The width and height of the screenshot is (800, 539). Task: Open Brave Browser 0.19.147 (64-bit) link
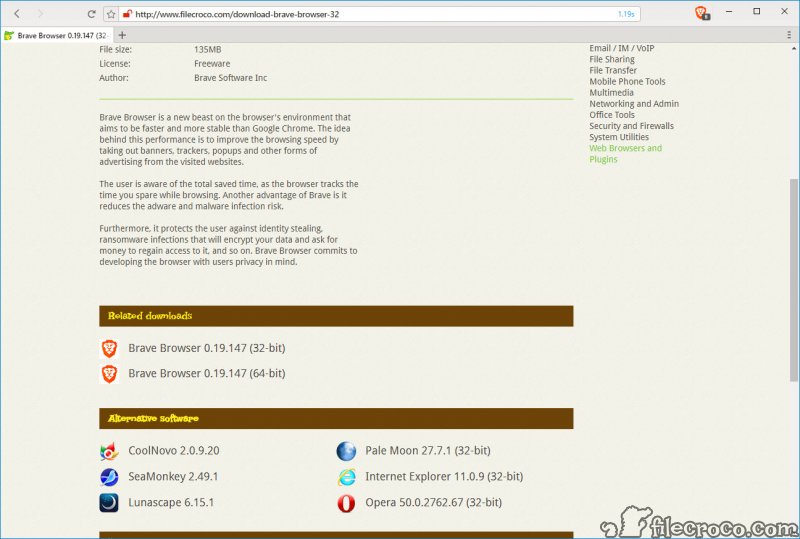[x=207, y=374]
